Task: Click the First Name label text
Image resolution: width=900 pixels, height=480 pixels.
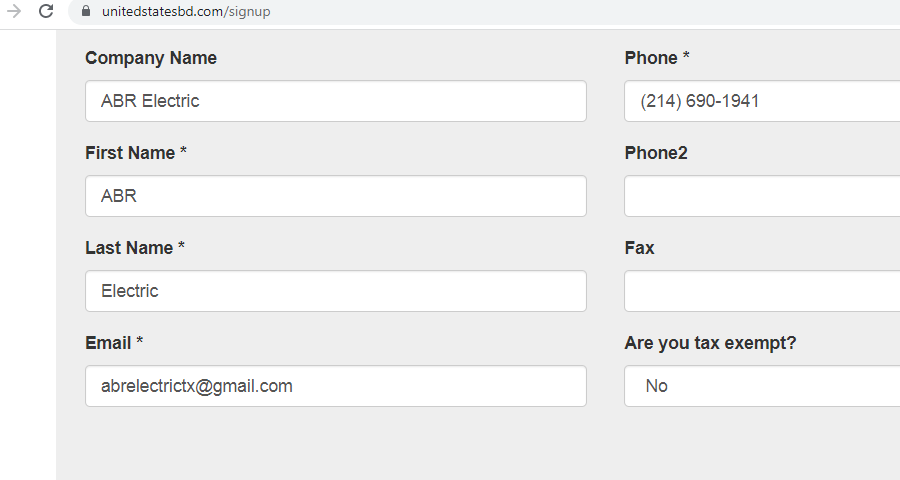Action: 131,153
